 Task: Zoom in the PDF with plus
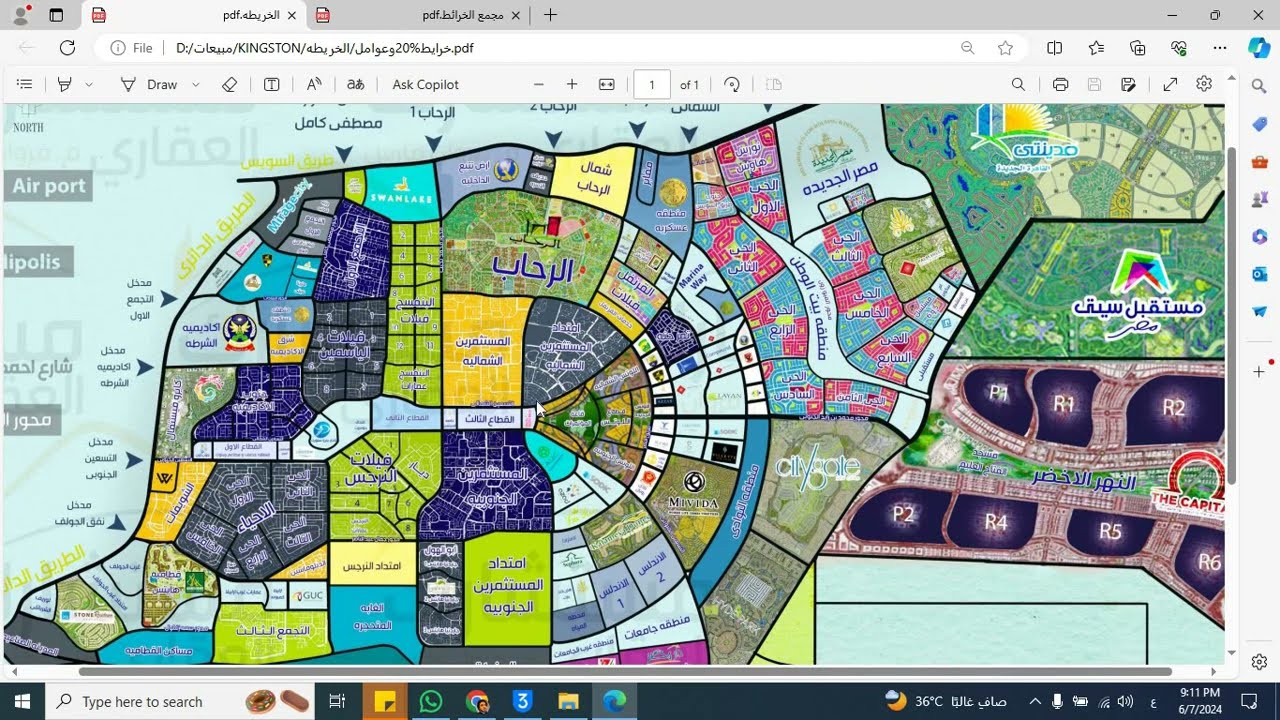point(572,85)
